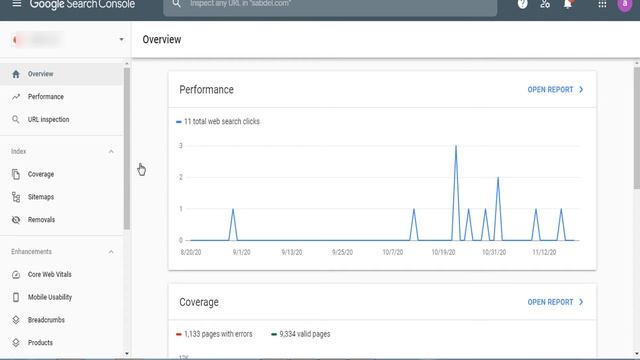Open Breadcrumbs enhancement report
Image resolution: width=640 pixels, height=360 pixels.
(61, 320)
